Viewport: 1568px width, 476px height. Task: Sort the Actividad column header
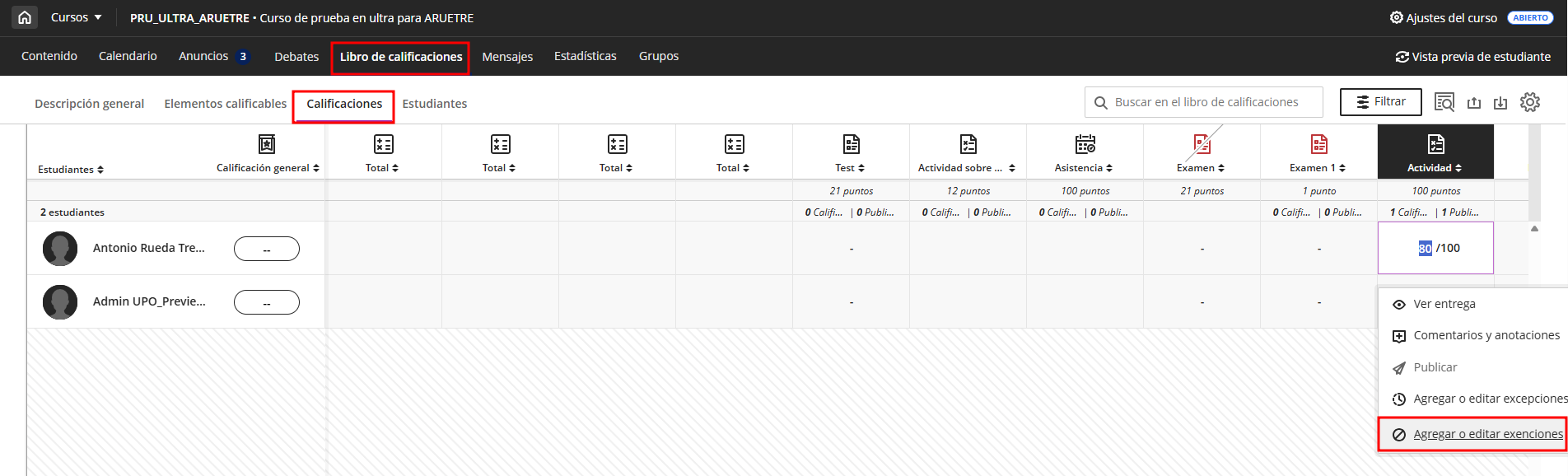tap(1458, 168)
